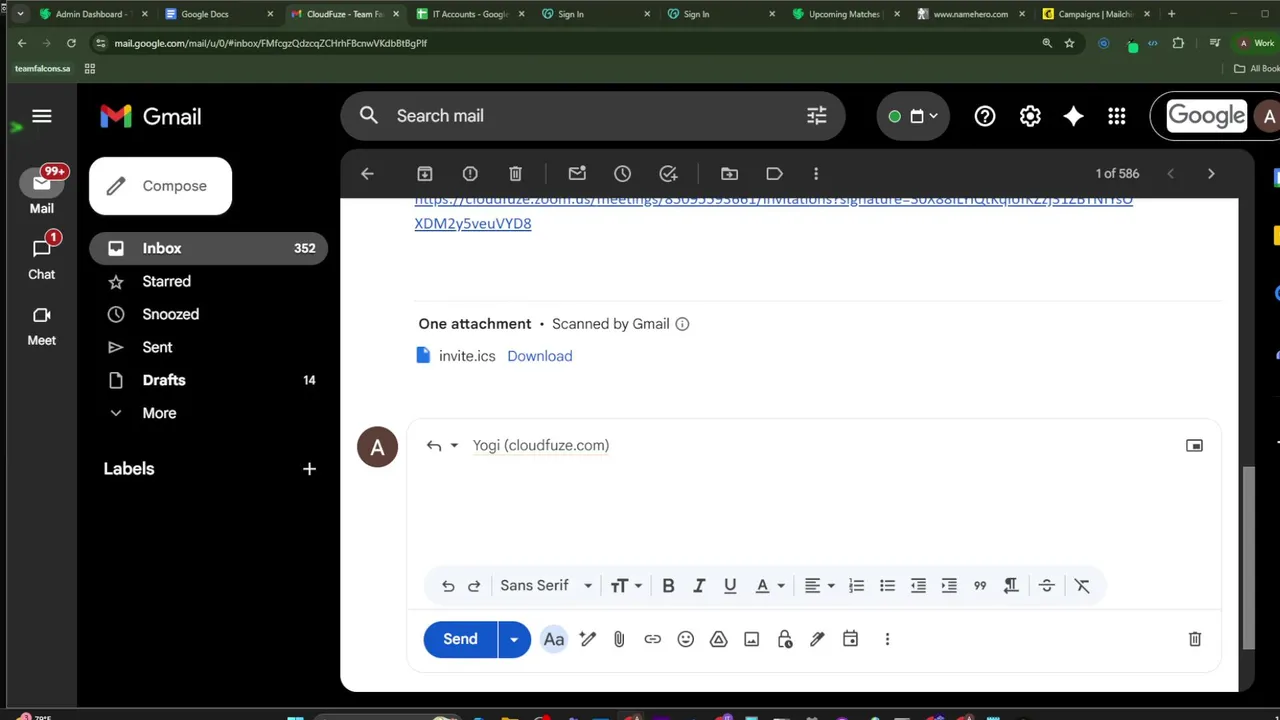Open the active status dropdown

913,116
